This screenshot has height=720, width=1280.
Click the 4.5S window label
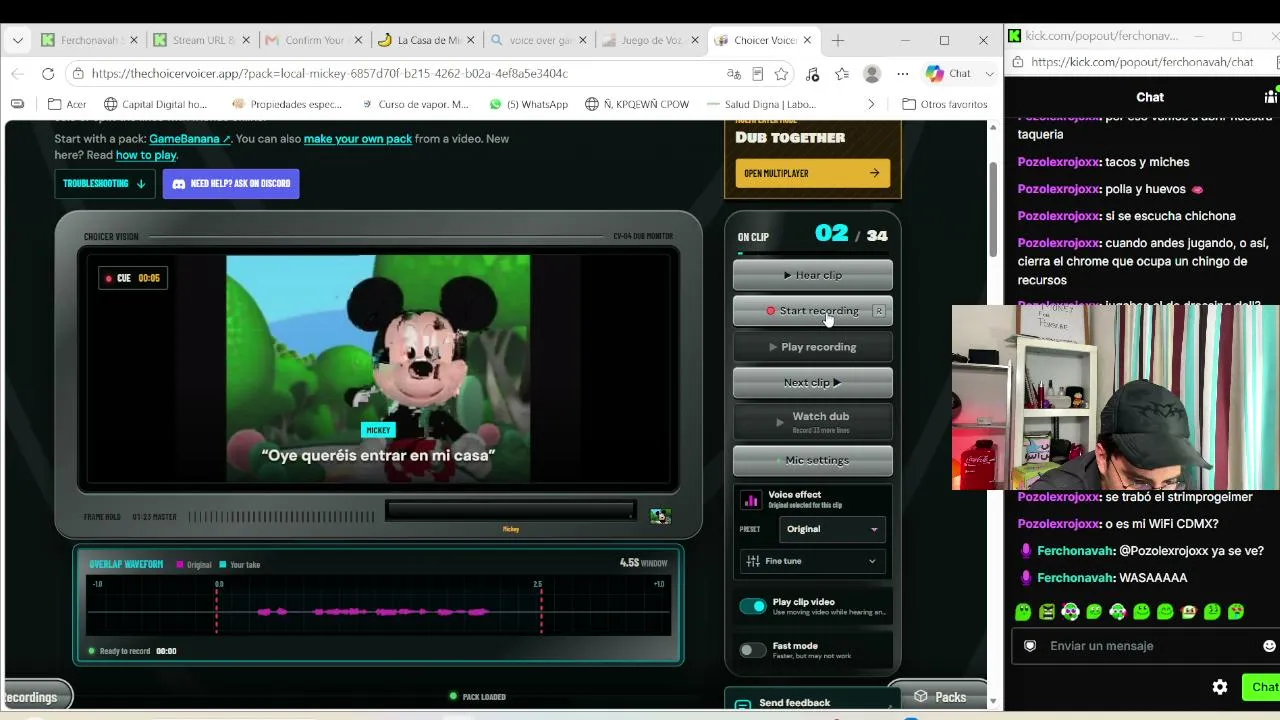tap(643, 563)
